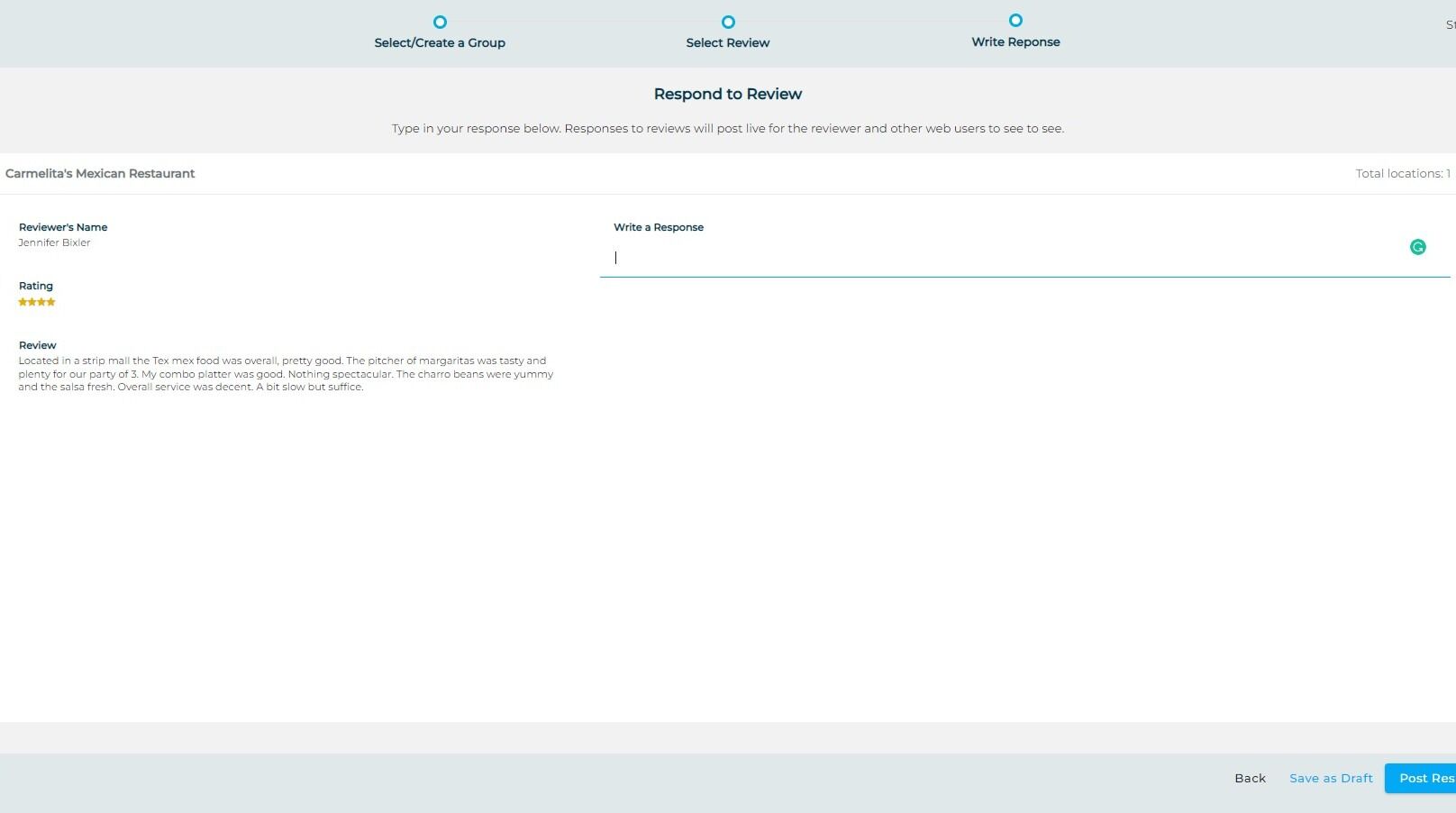Click the Grammarly icon in response field

(1417, 247)
